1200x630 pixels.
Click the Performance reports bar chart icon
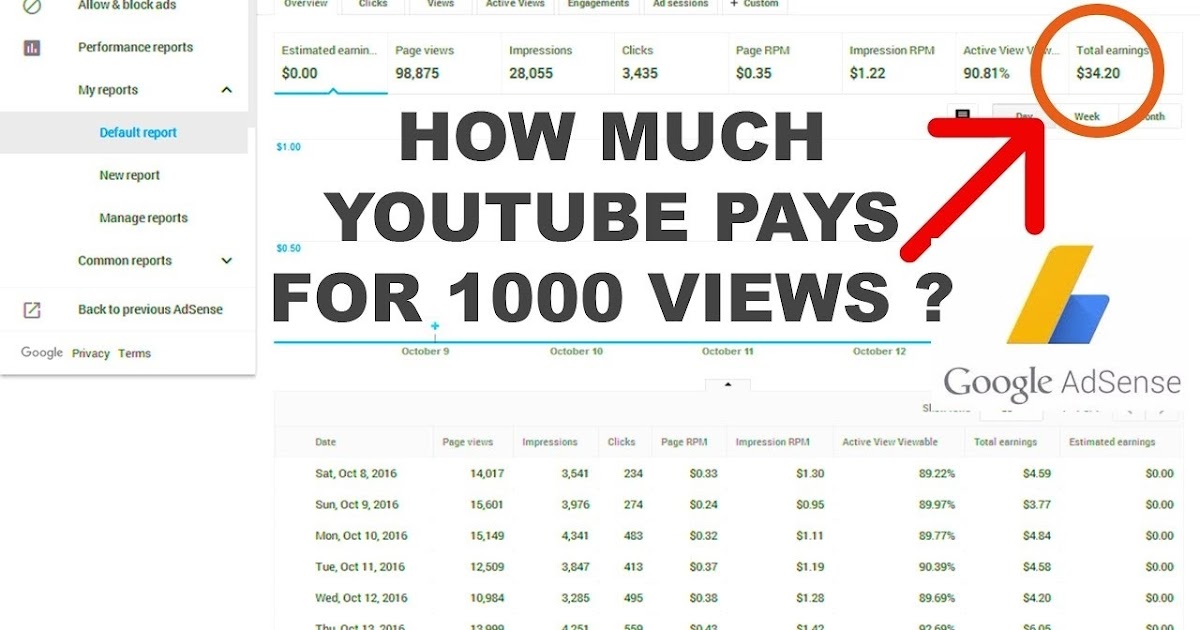pyautogui.click(x=32, y=47)
